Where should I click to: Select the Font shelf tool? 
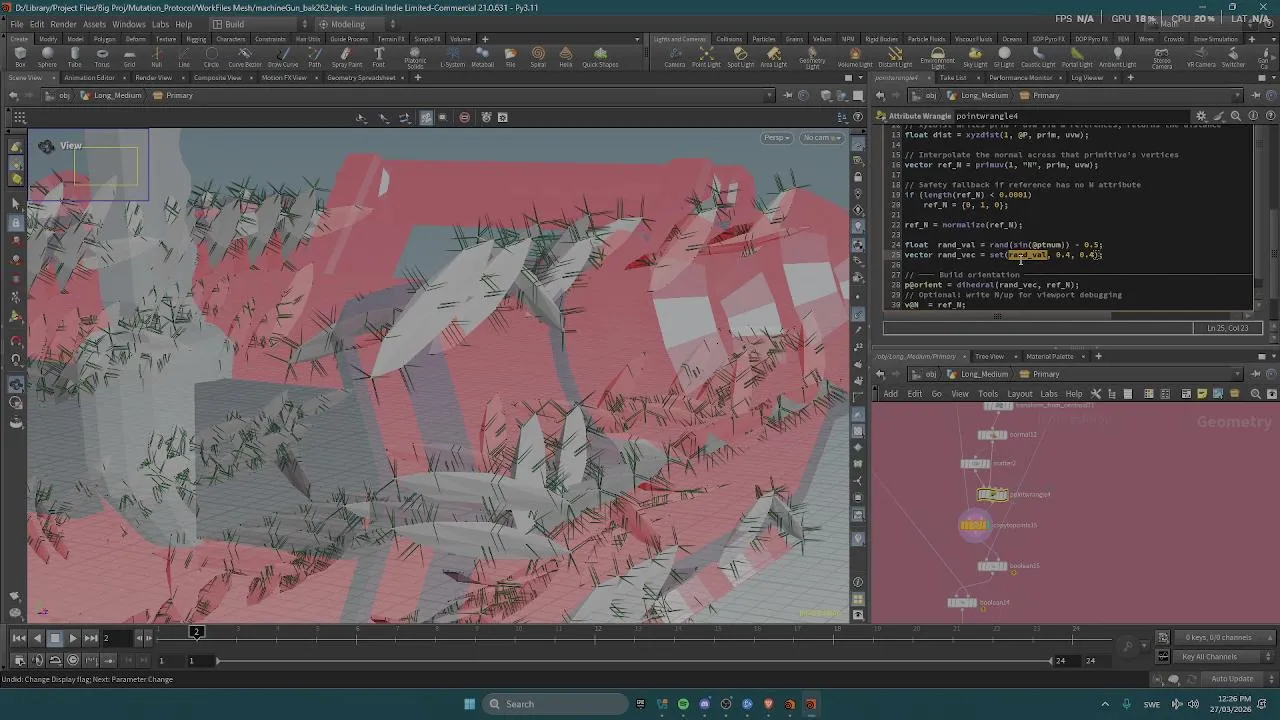(x=379, y=57)
